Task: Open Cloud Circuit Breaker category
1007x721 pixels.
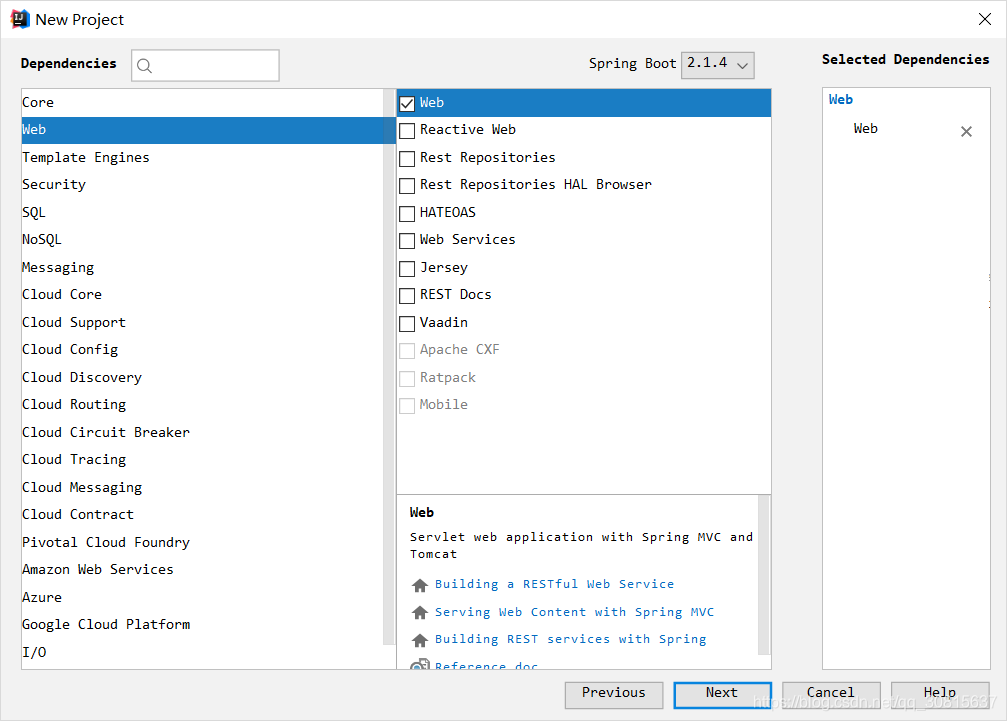Action: [x=202, y=432]
